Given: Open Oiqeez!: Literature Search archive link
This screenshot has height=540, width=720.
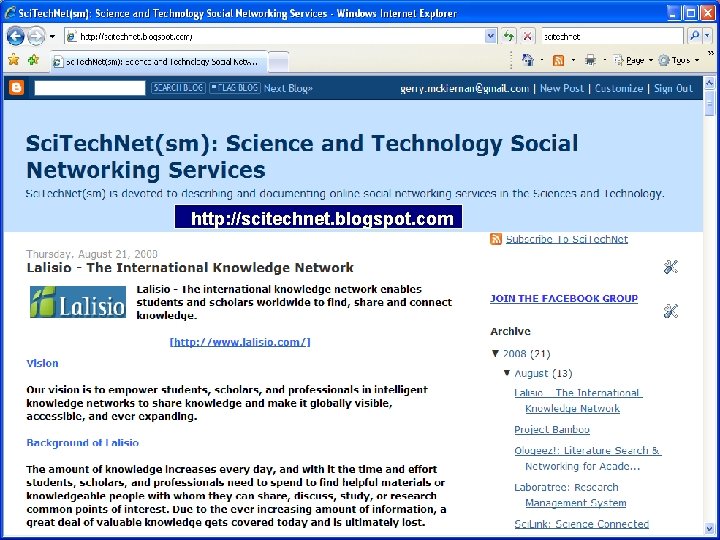Looking at the screenshot, I should pos(587,458).
